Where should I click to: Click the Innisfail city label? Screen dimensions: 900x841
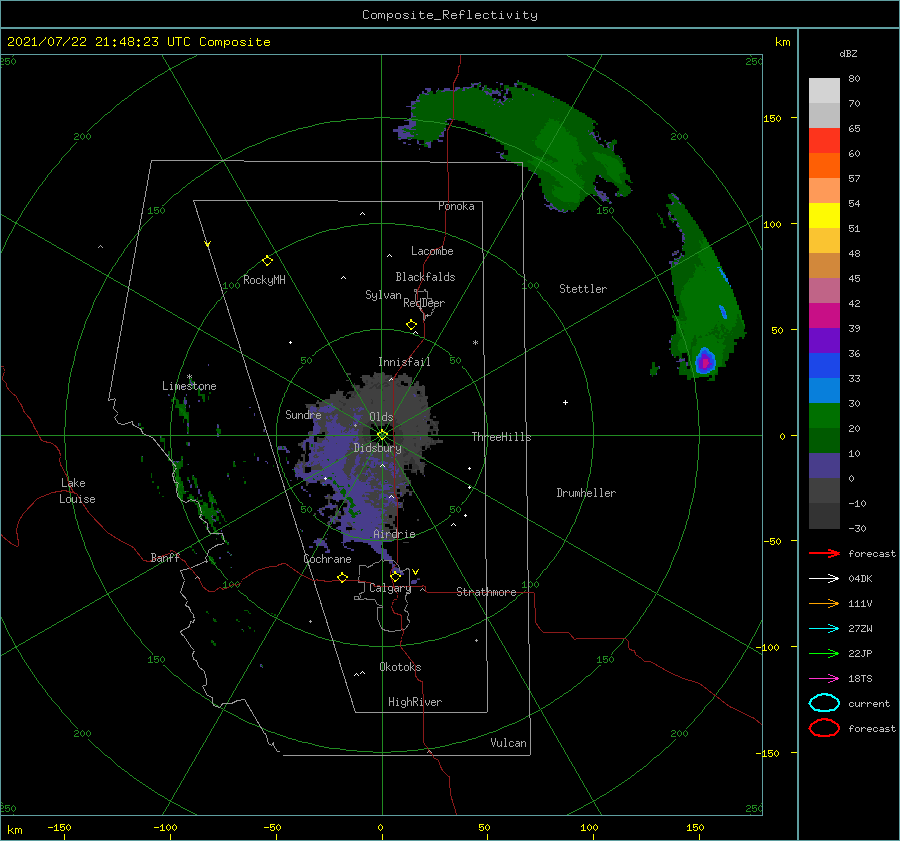(x=404, y=362)
